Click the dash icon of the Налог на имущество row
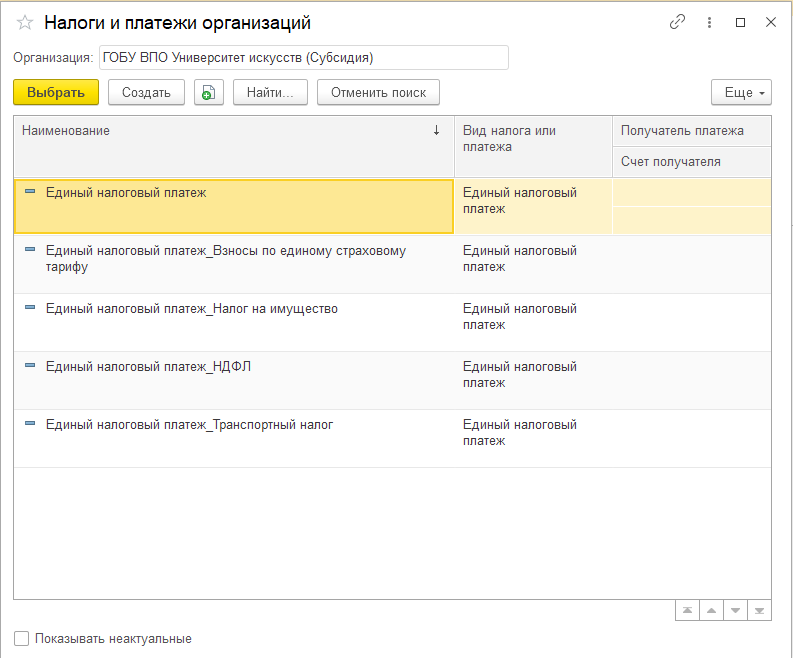The image size is (793, 658). [x=30, y=307]
